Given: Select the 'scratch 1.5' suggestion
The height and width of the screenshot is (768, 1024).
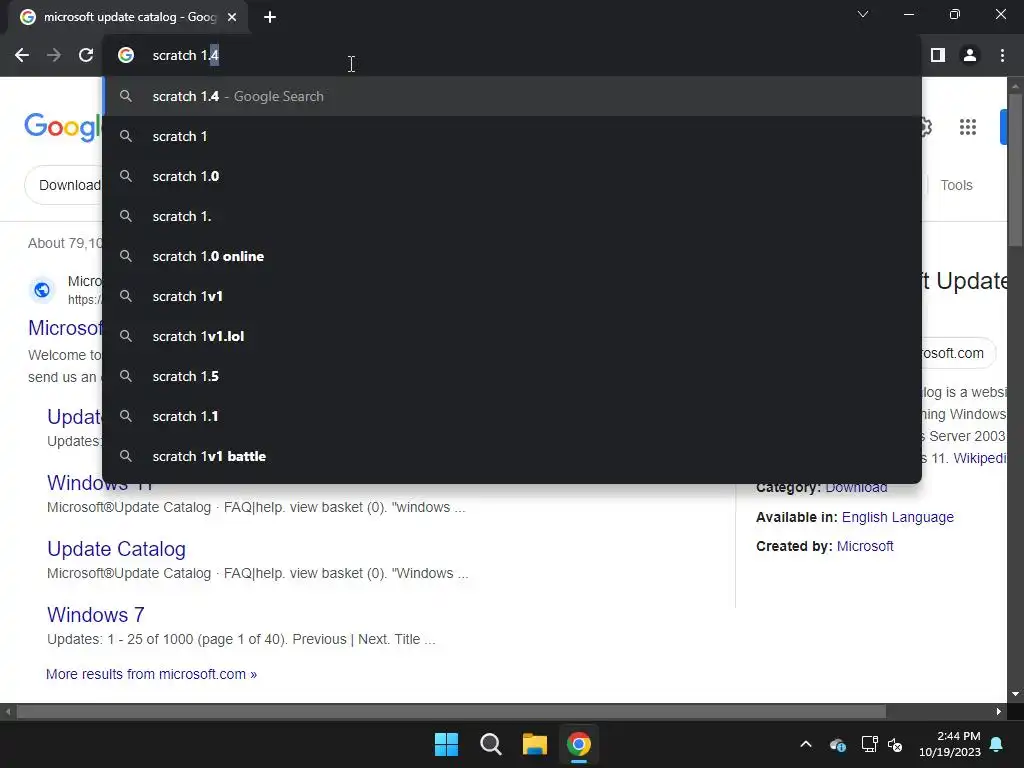Looking at the screenshot, I should pos(512,376).
